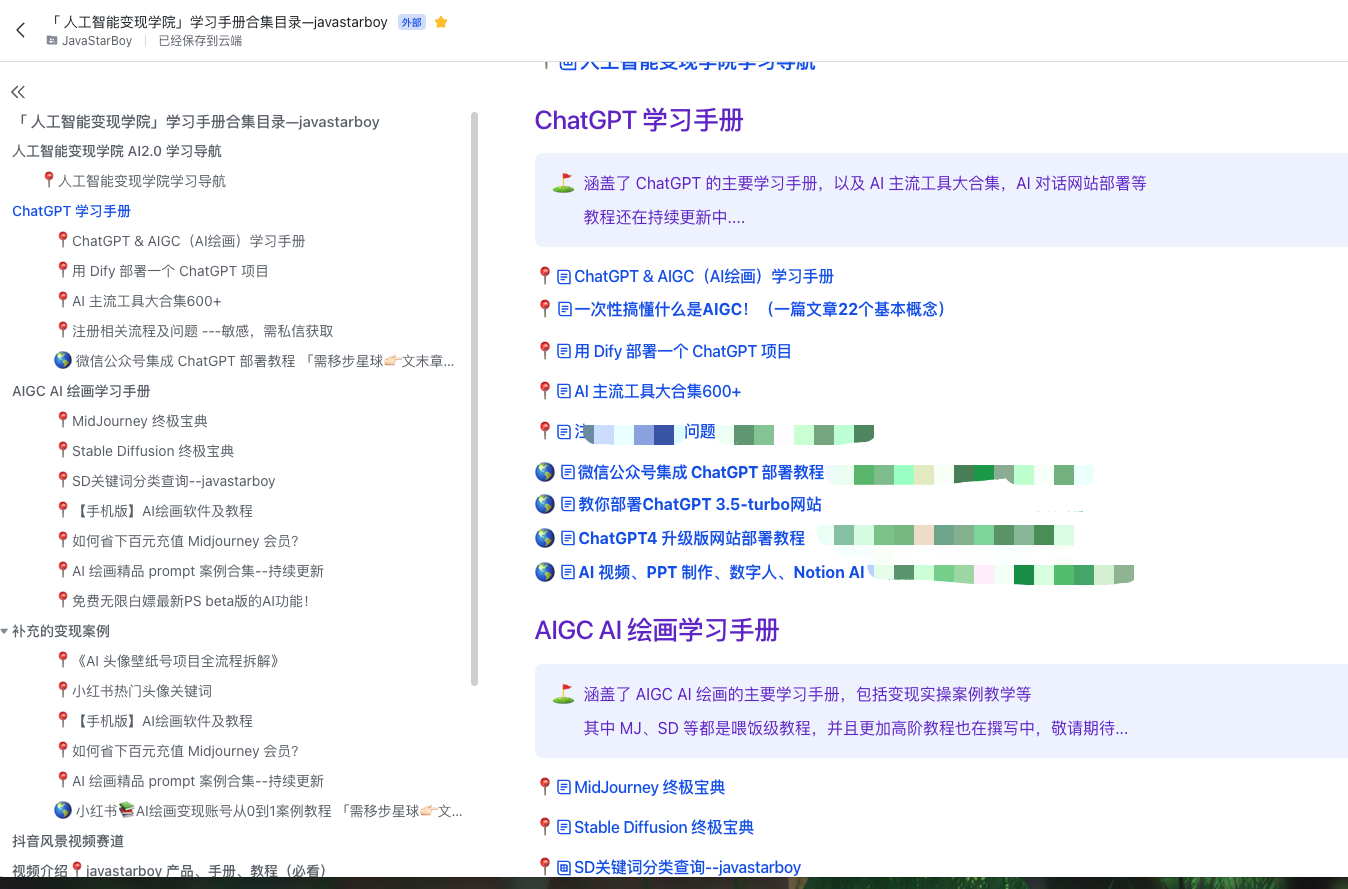Open link ChatGPT & AIGC（AI绘画）学习手册 in document
1348x889 pixels.
[x=704, y=276]
